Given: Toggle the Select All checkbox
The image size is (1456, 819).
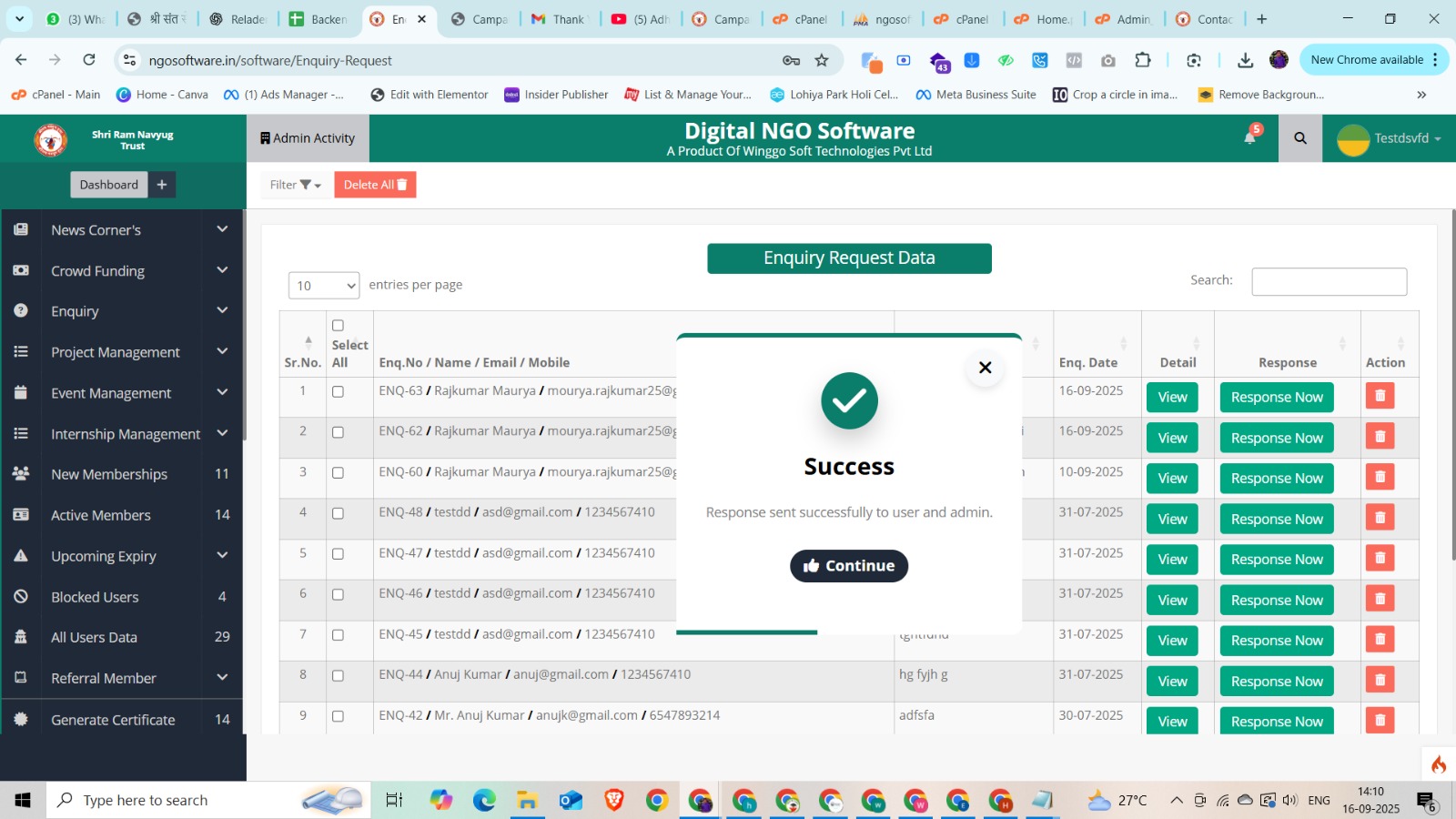Looking at the screenshot, I should coord(338,326).
